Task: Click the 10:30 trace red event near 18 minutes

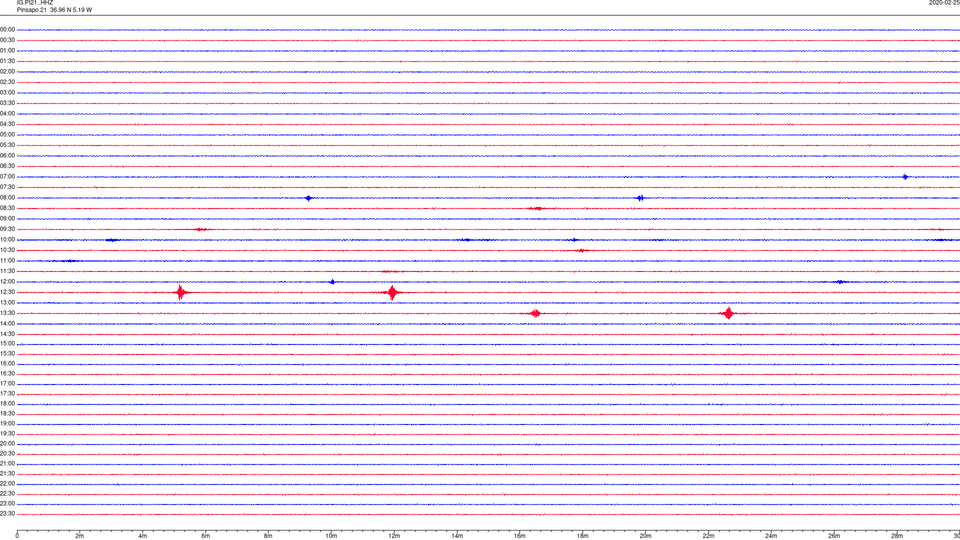Action: [582, 250]
